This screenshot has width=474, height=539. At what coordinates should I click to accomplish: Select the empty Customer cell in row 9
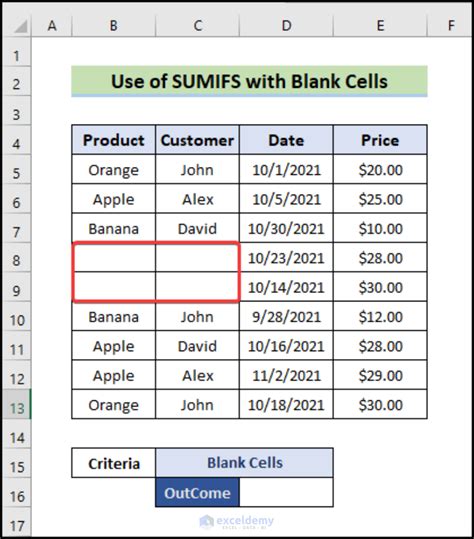point(197,287)
